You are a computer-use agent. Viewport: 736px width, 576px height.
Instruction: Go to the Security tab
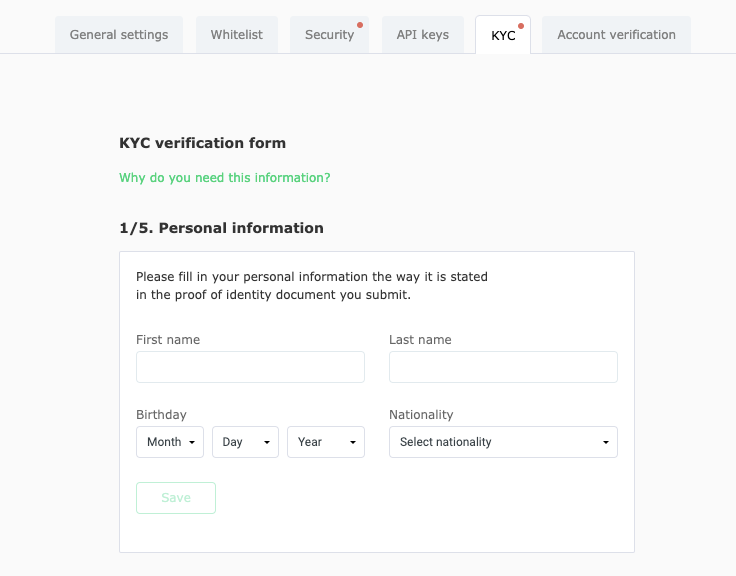pos(329,35)
